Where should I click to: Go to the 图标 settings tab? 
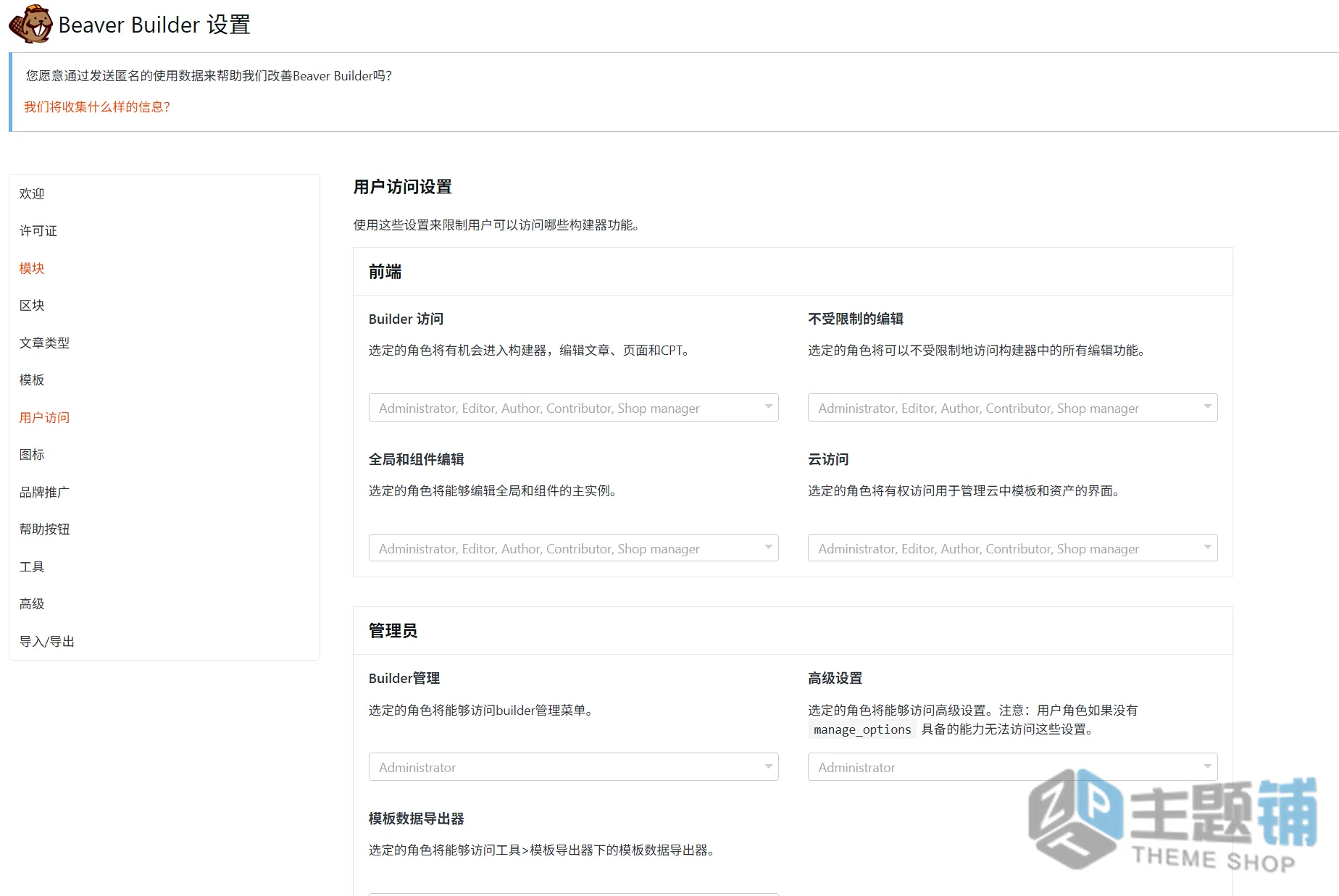(32, 454)
